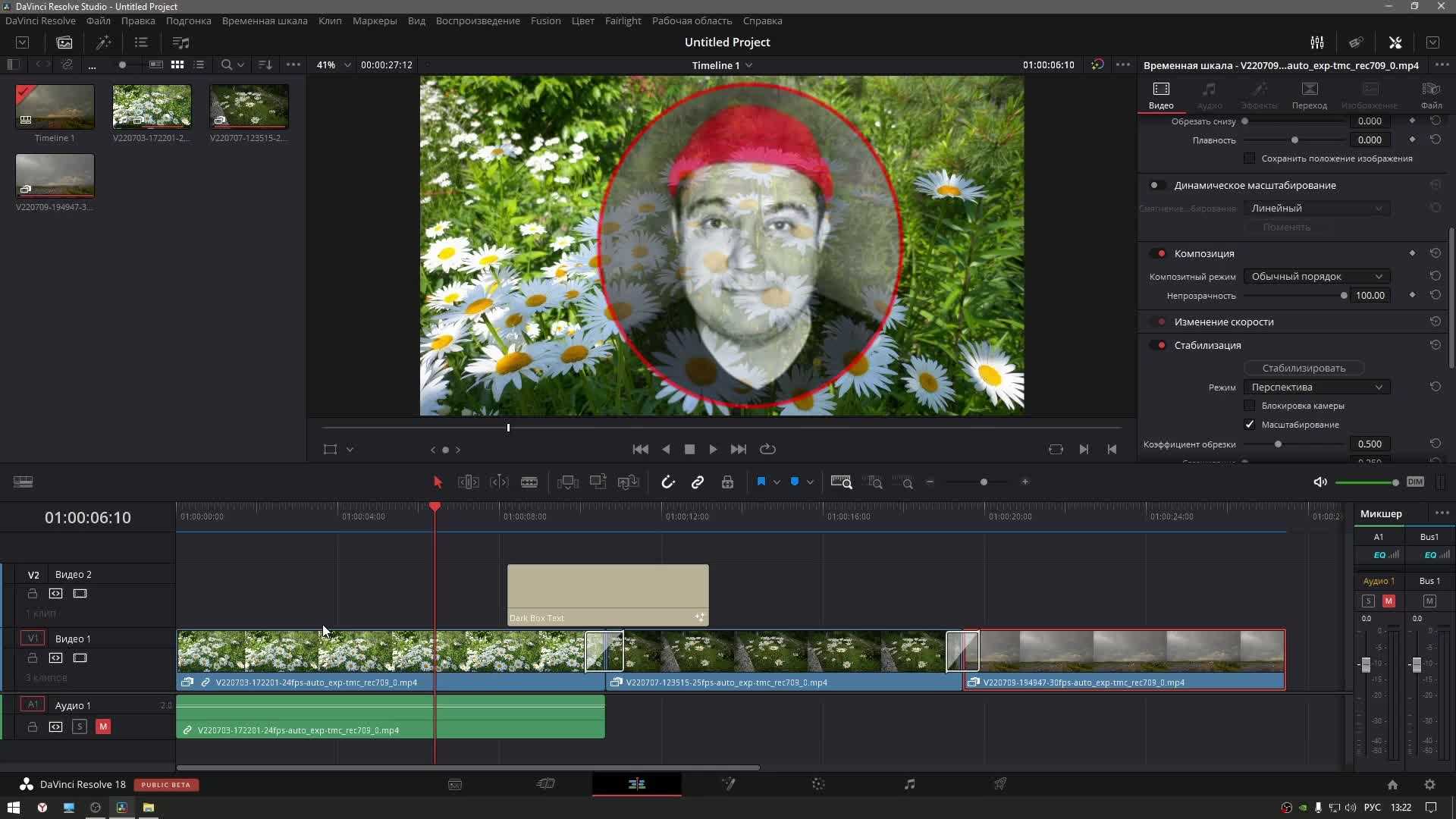This screenshot has height=819, width=1456.
Task: Click V220709-194947 thumbnail in media pool
Action: 55,175
